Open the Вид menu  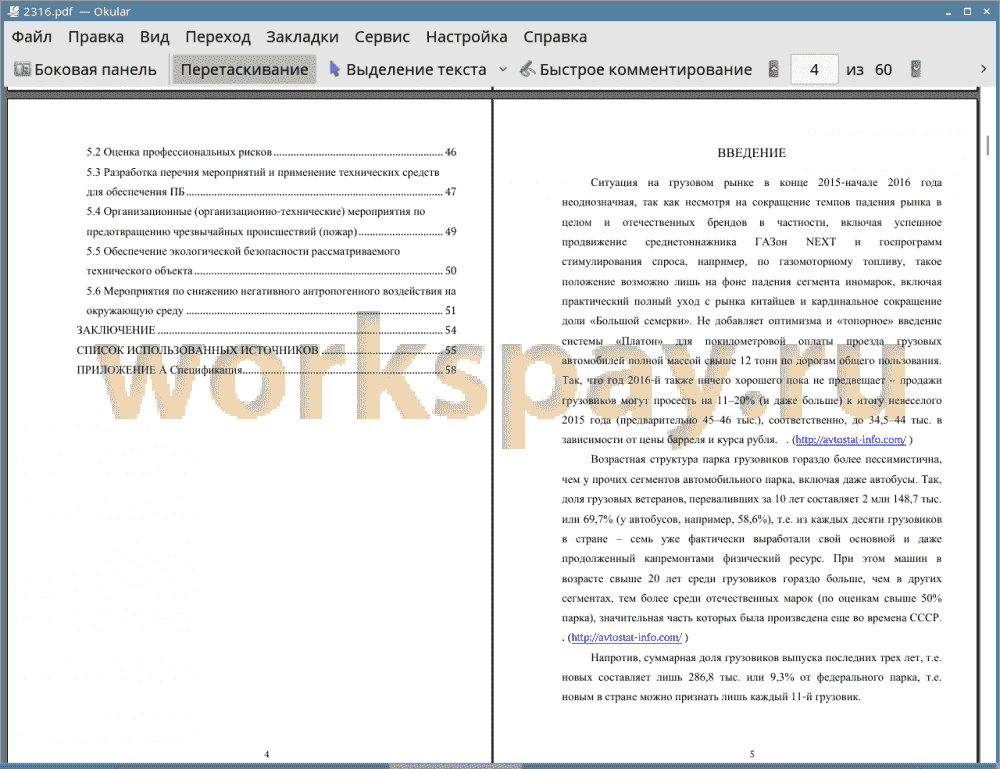point(154,37)
